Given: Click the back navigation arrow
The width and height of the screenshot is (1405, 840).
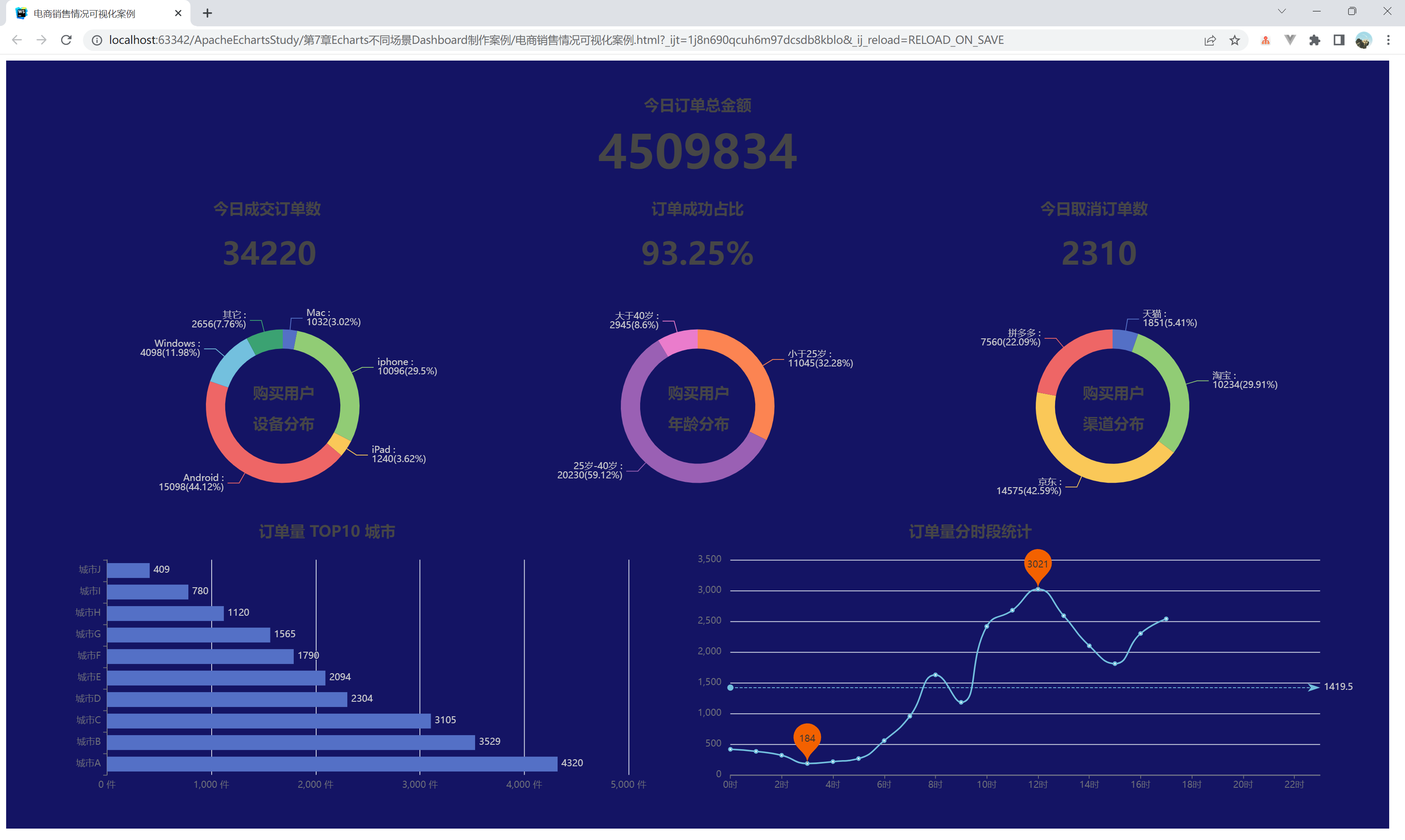Looking at the screenshot, I should (x=16, y=39).
